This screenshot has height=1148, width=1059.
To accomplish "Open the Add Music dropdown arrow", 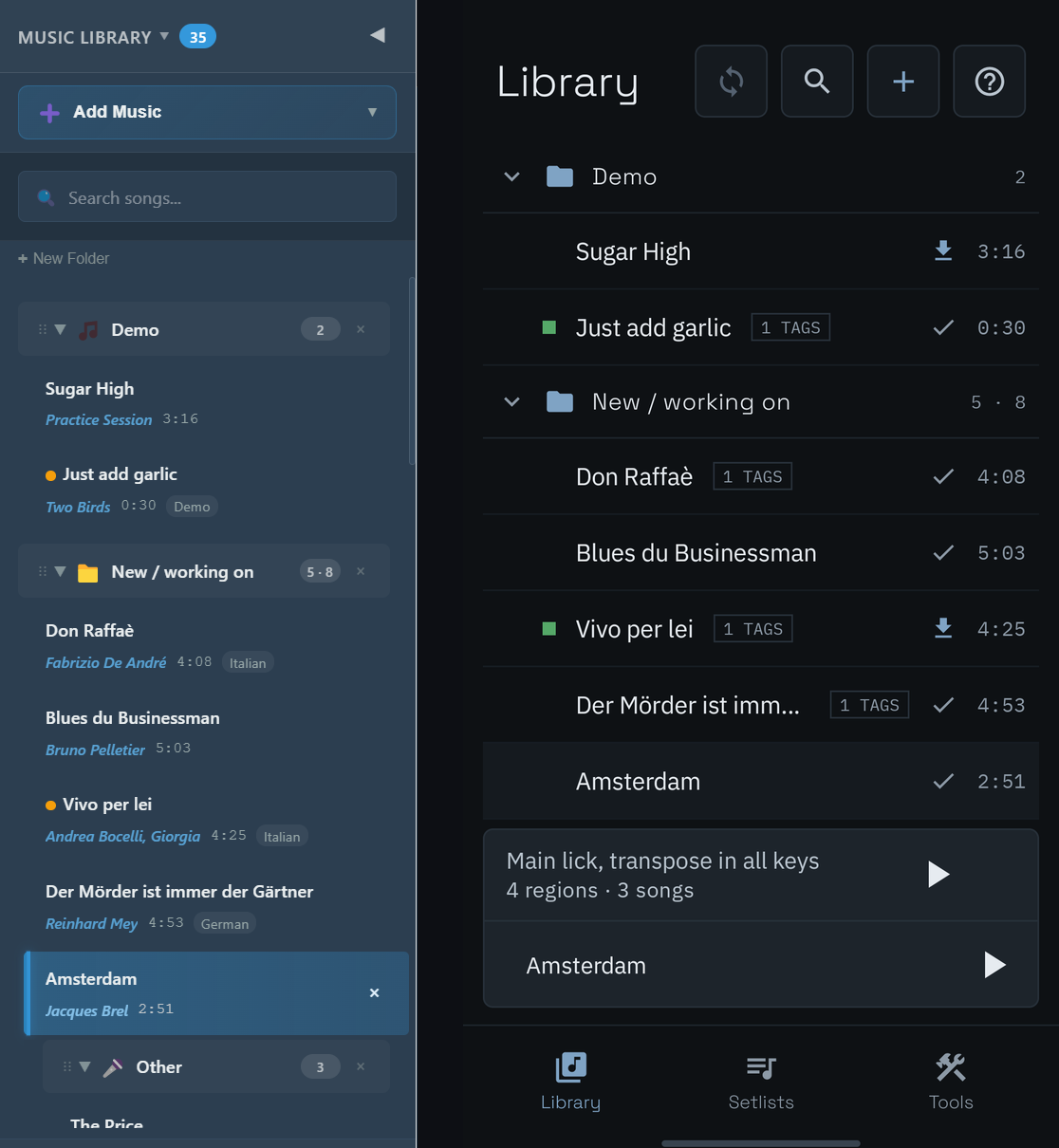I will click(372, 112).
